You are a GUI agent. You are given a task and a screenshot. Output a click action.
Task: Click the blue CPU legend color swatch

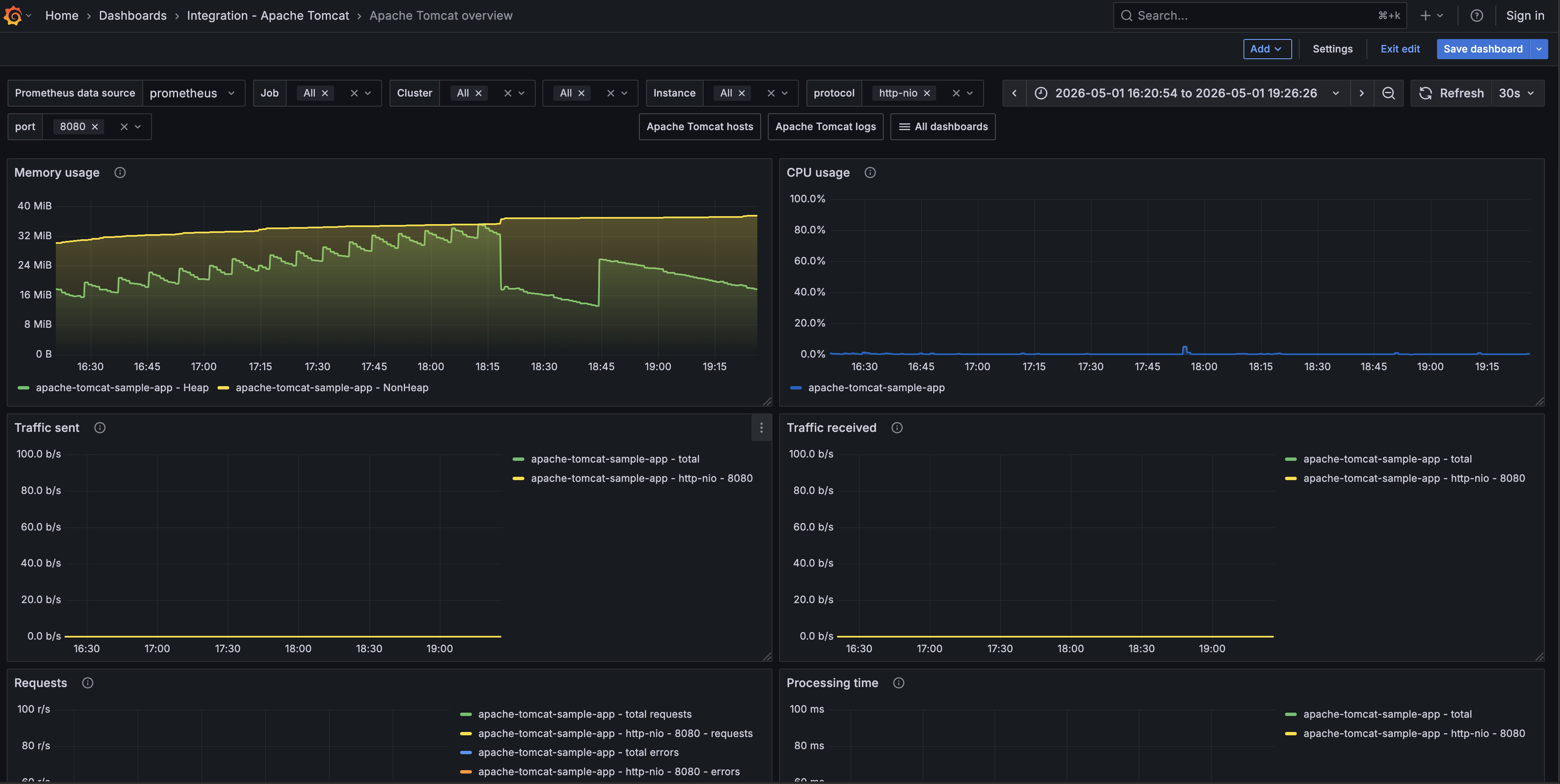pyautogui.click(x=796, y=387)
